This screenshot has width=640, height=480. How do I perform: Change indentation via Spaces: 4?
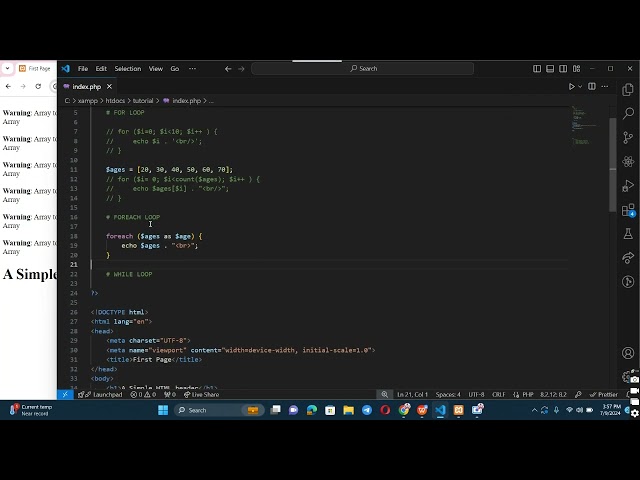(x=448, y=395)
